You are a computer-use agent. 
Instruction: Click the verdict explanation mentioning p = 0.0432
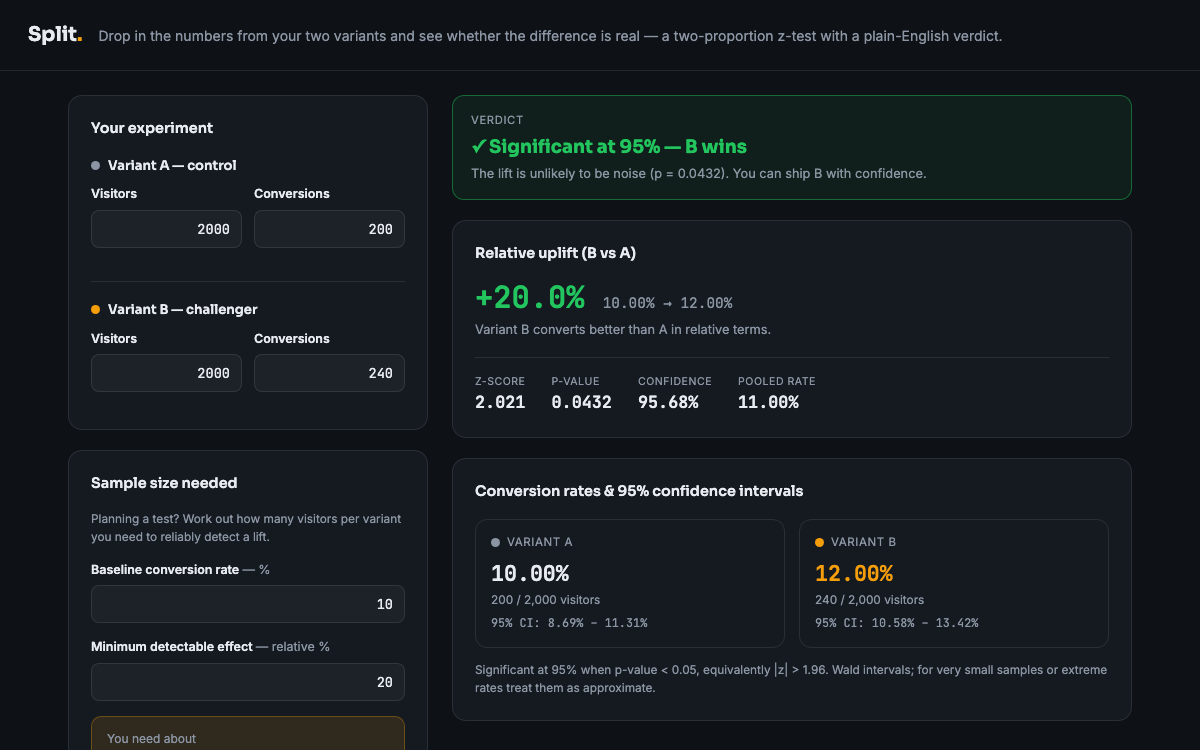tap(699, 173)
